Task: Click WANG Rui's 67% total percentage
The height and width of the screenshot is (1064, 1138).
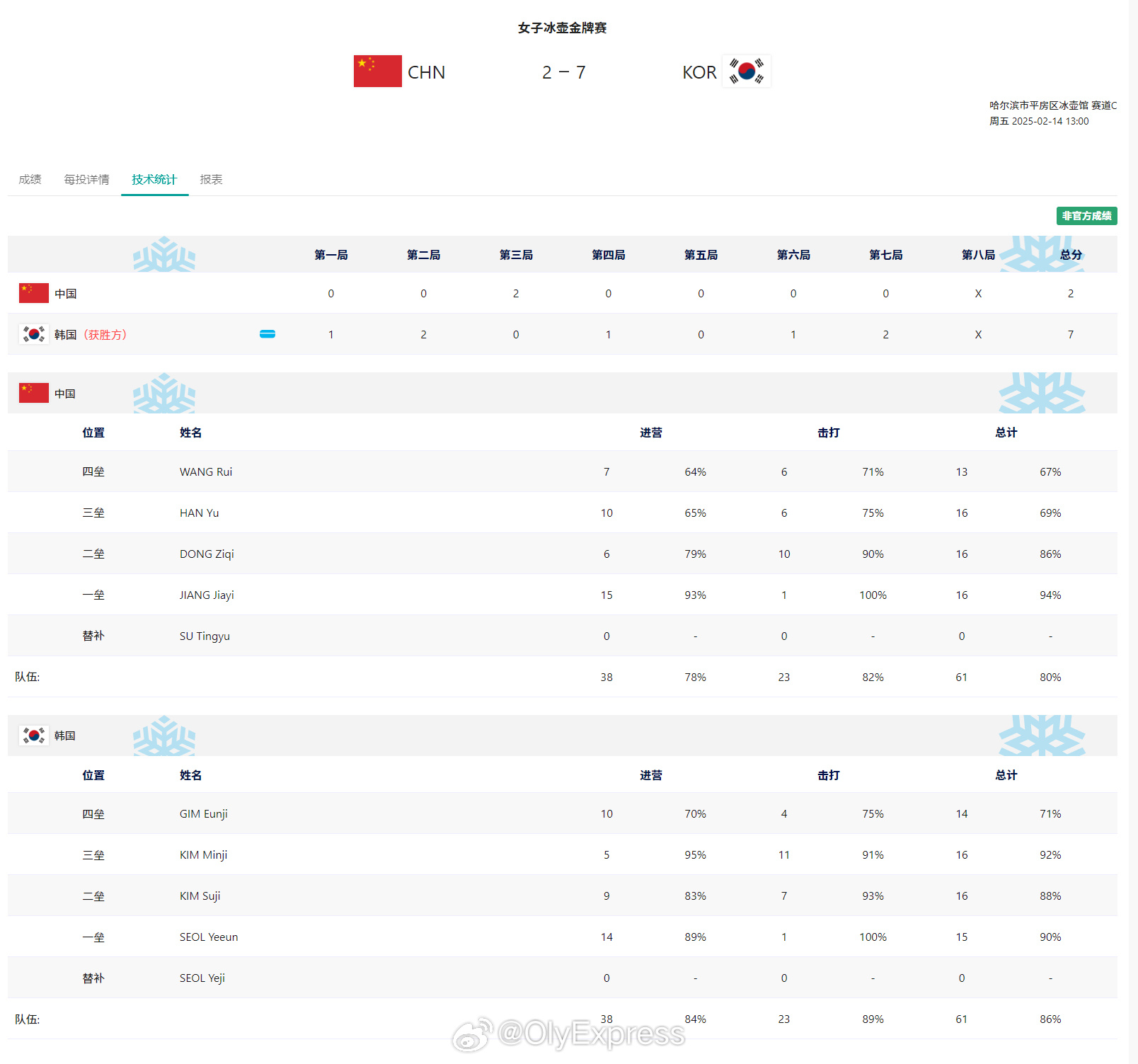Action: pyautogui.click(x=1050, y=471)
